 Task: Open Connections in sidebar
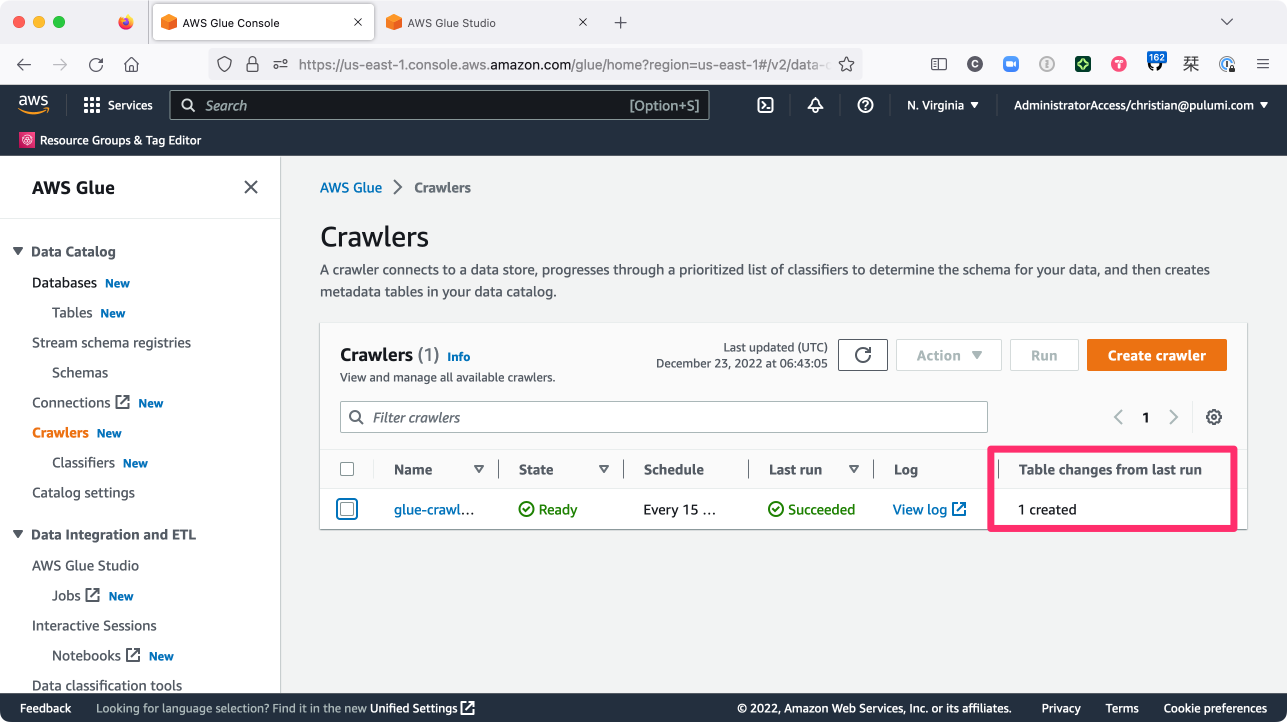[71, 402]
